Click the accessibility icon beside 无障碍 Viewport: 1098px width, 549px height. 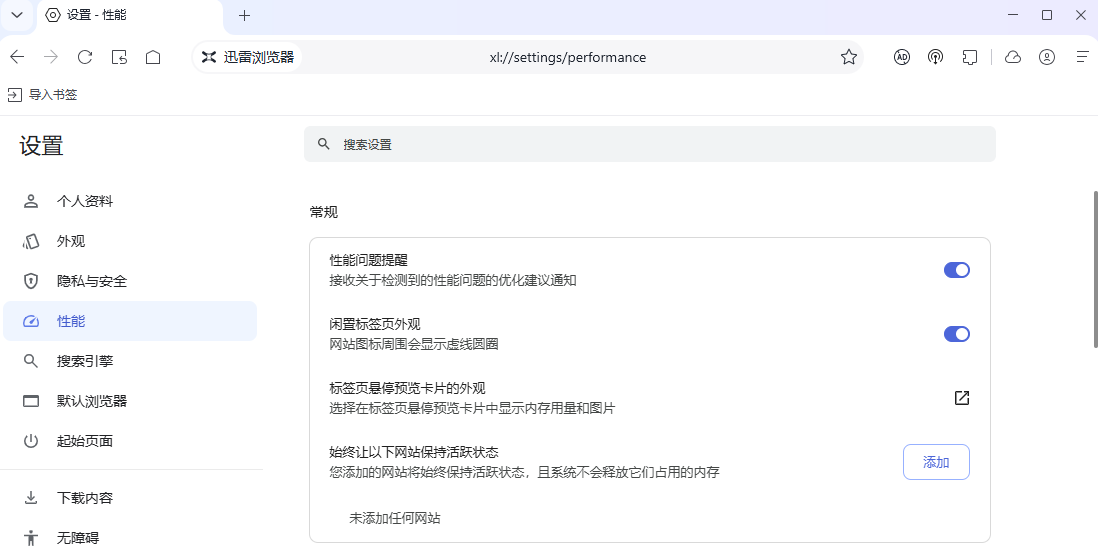pos(31,538)
